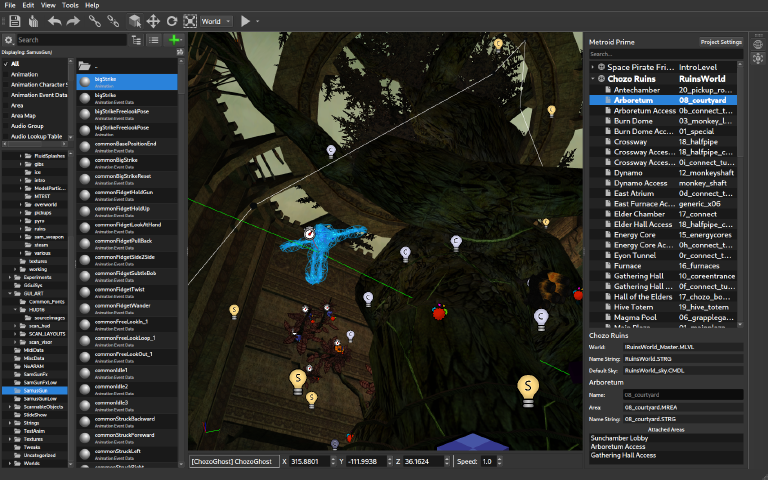This screenshot has width=768, height=480.
Task: Select the Rotate tool icon
Action: pyautogui.click(x=172, y=20)
